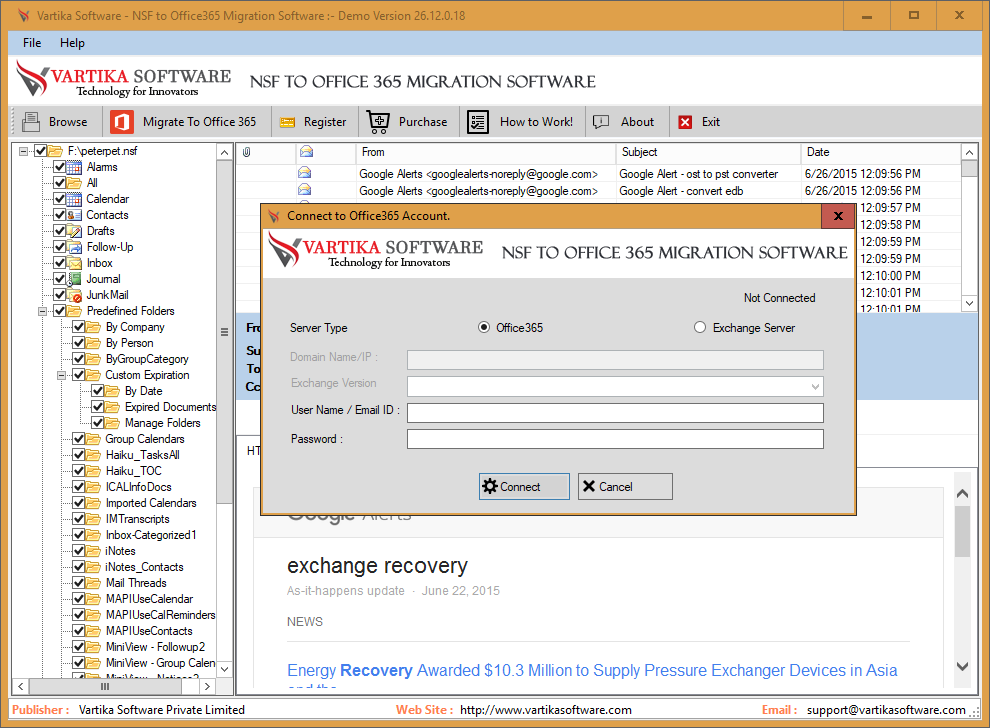Click the Drafts folder icon
The height and width of the screenshot is (728, 990).
[x=75, y=231]
